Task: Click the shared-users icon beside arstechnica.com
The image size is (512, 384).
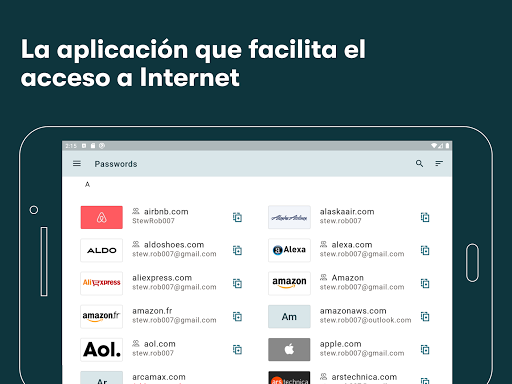Action: coord(323,376)
